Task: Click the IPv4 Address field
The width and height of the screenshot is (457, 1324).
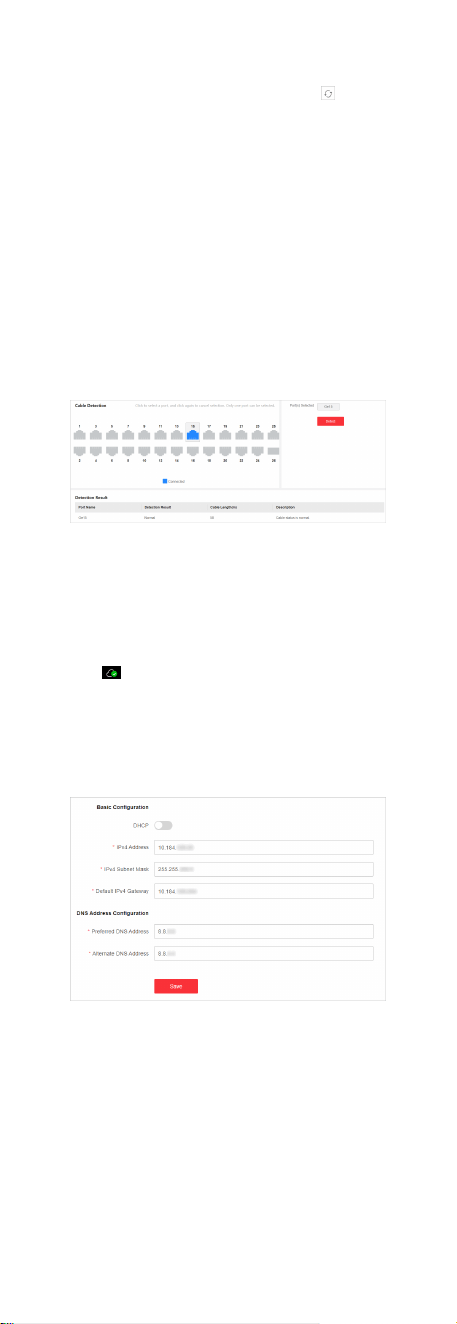Action: pos(263,847)
